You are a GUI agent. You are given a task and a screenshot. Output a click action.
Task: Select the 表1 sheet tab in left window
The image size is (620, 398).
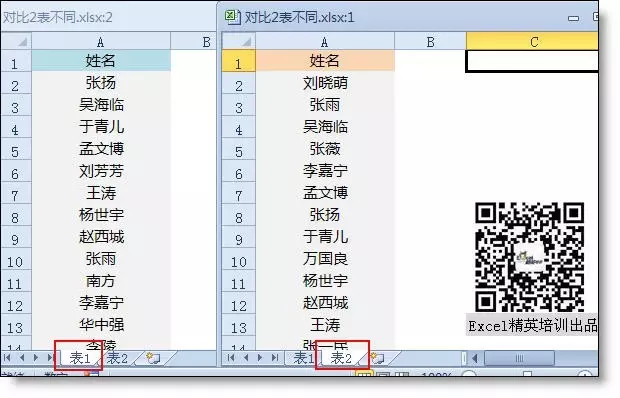click(80, 358)
